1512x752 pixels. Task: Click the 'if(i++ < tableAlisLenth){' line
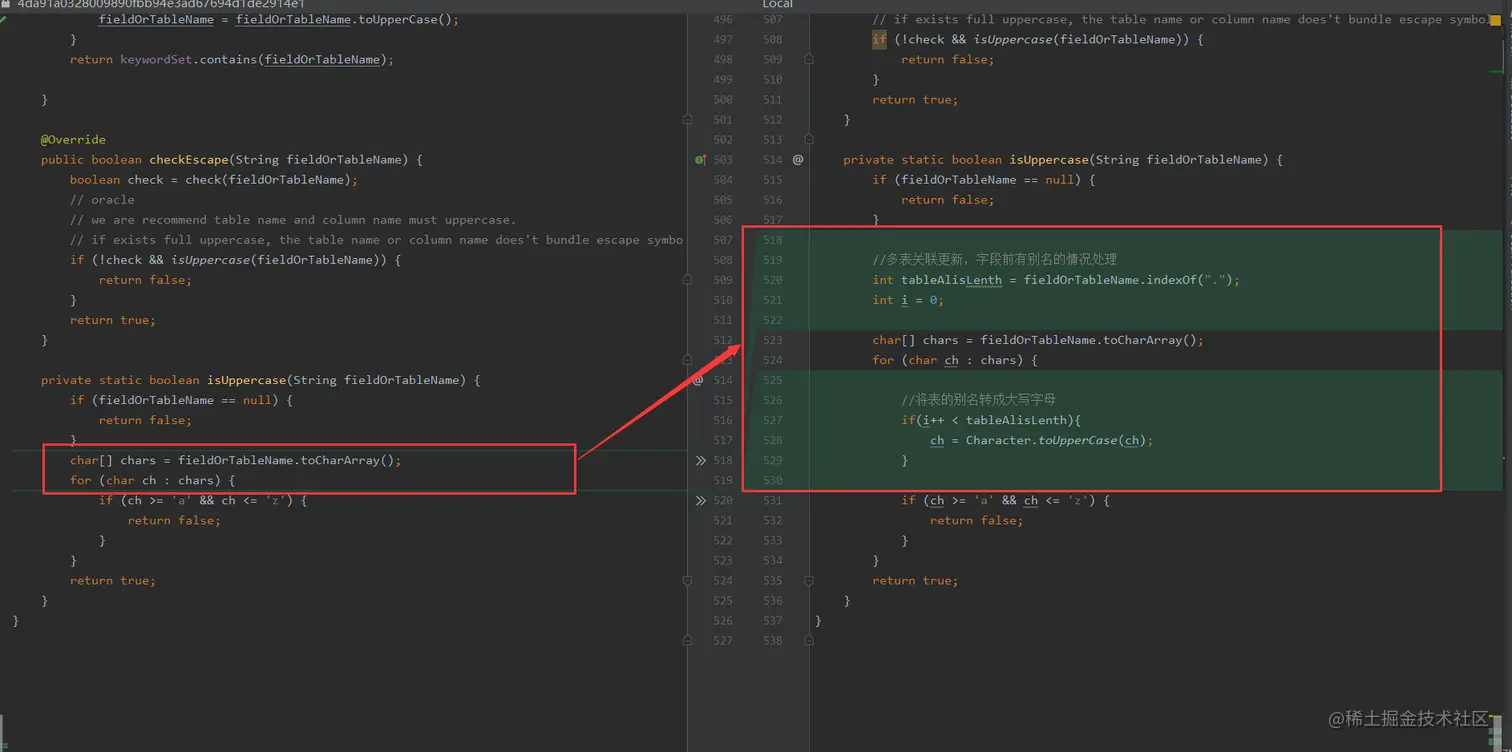click(991, 420)
